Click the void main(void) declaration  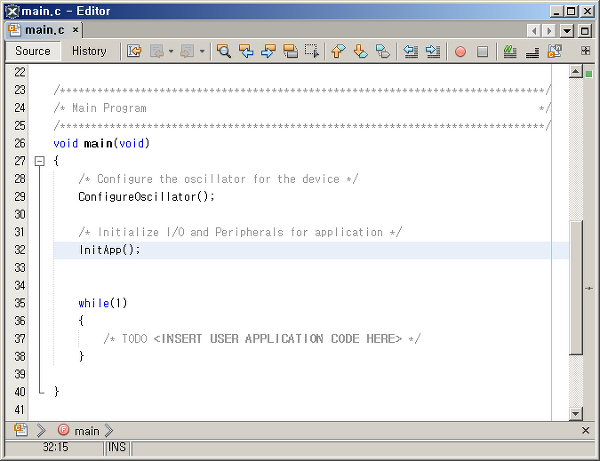pos(101,143)
